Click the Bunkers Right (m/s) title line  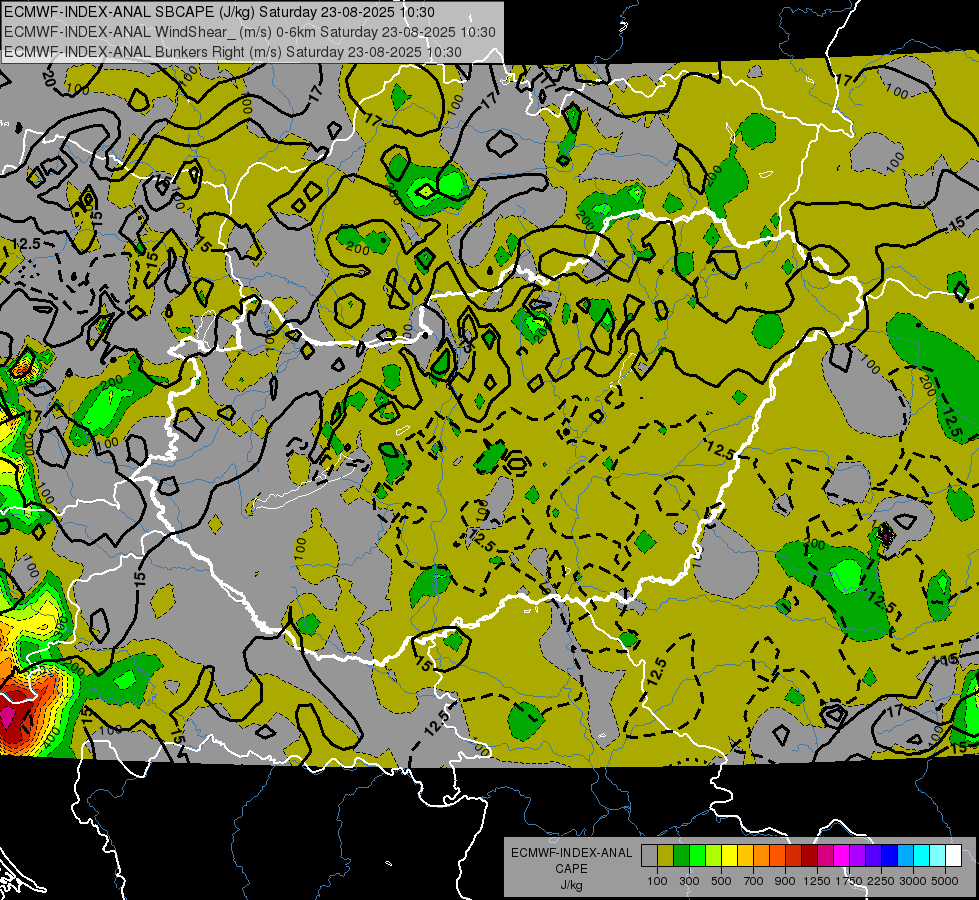pos(233,52)
